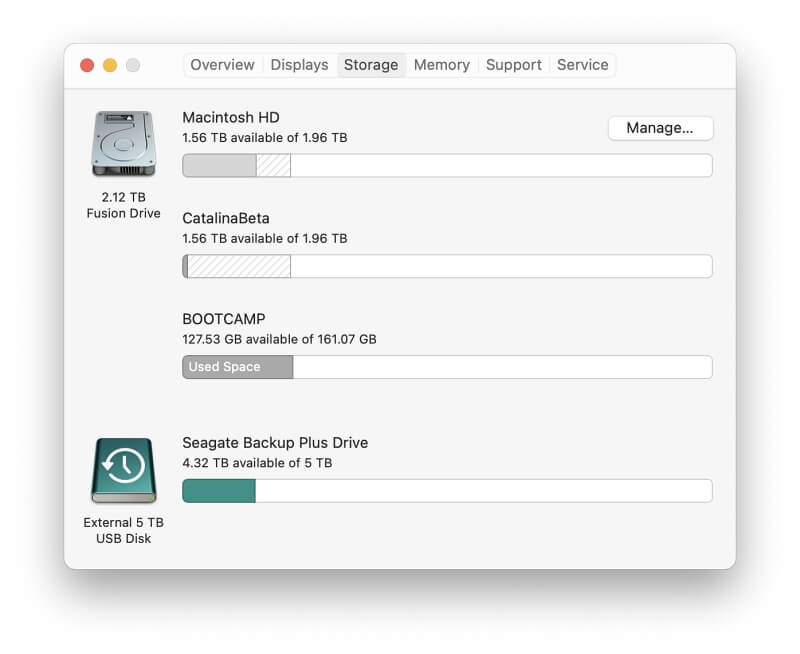
Task: Open the Support tab
Action: click(514, 65)
